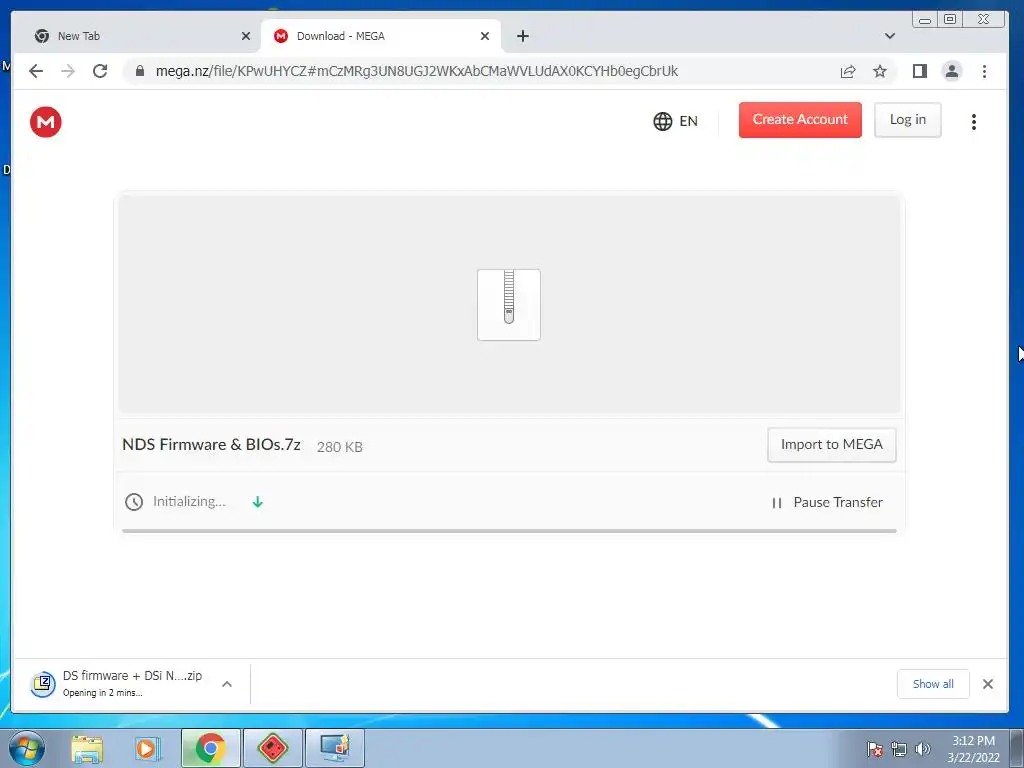Close the New Tab tab
1024x768 pixels.
click(246, 36)
